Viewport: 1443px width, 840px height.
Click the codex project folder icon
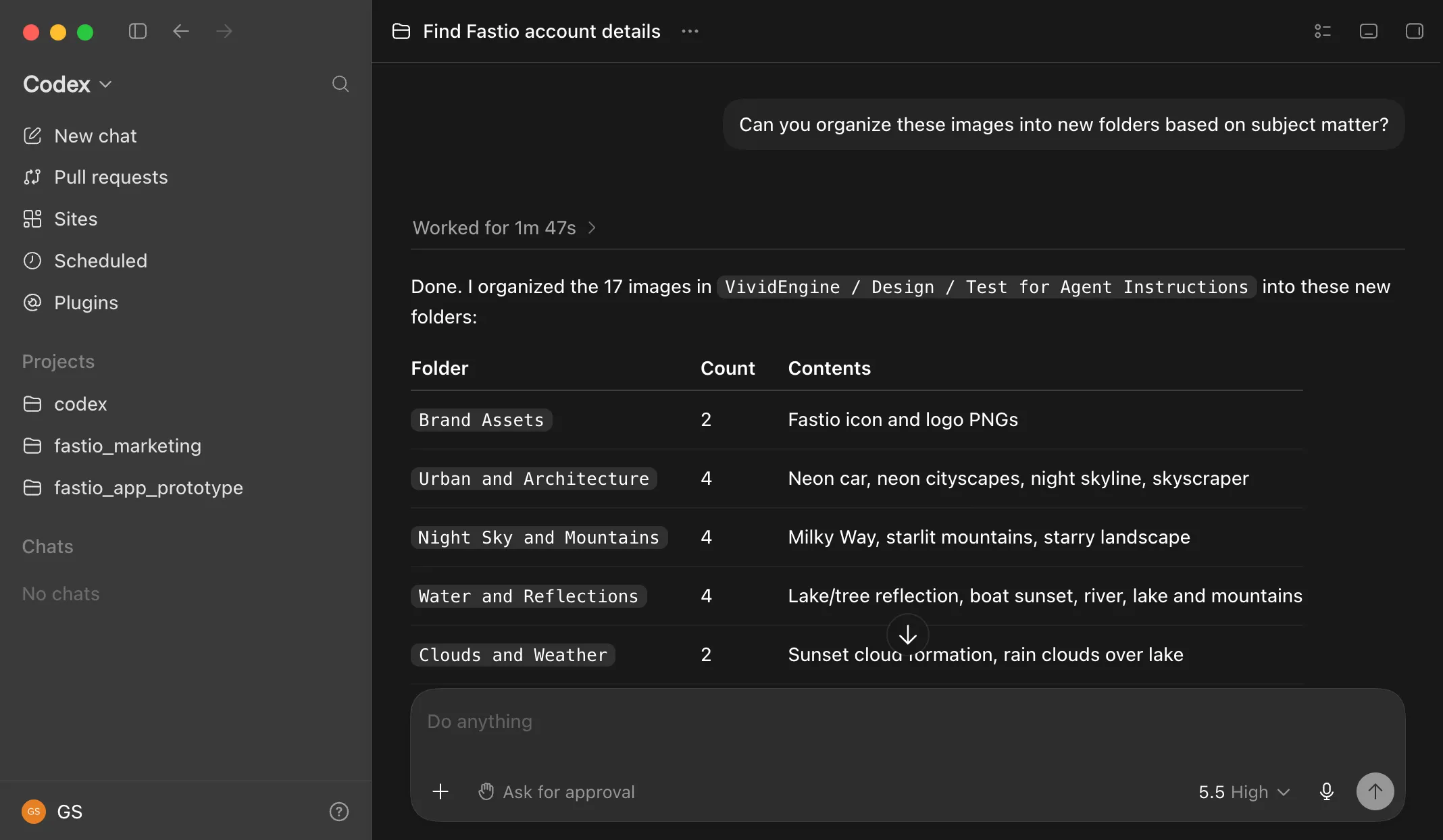32,404
